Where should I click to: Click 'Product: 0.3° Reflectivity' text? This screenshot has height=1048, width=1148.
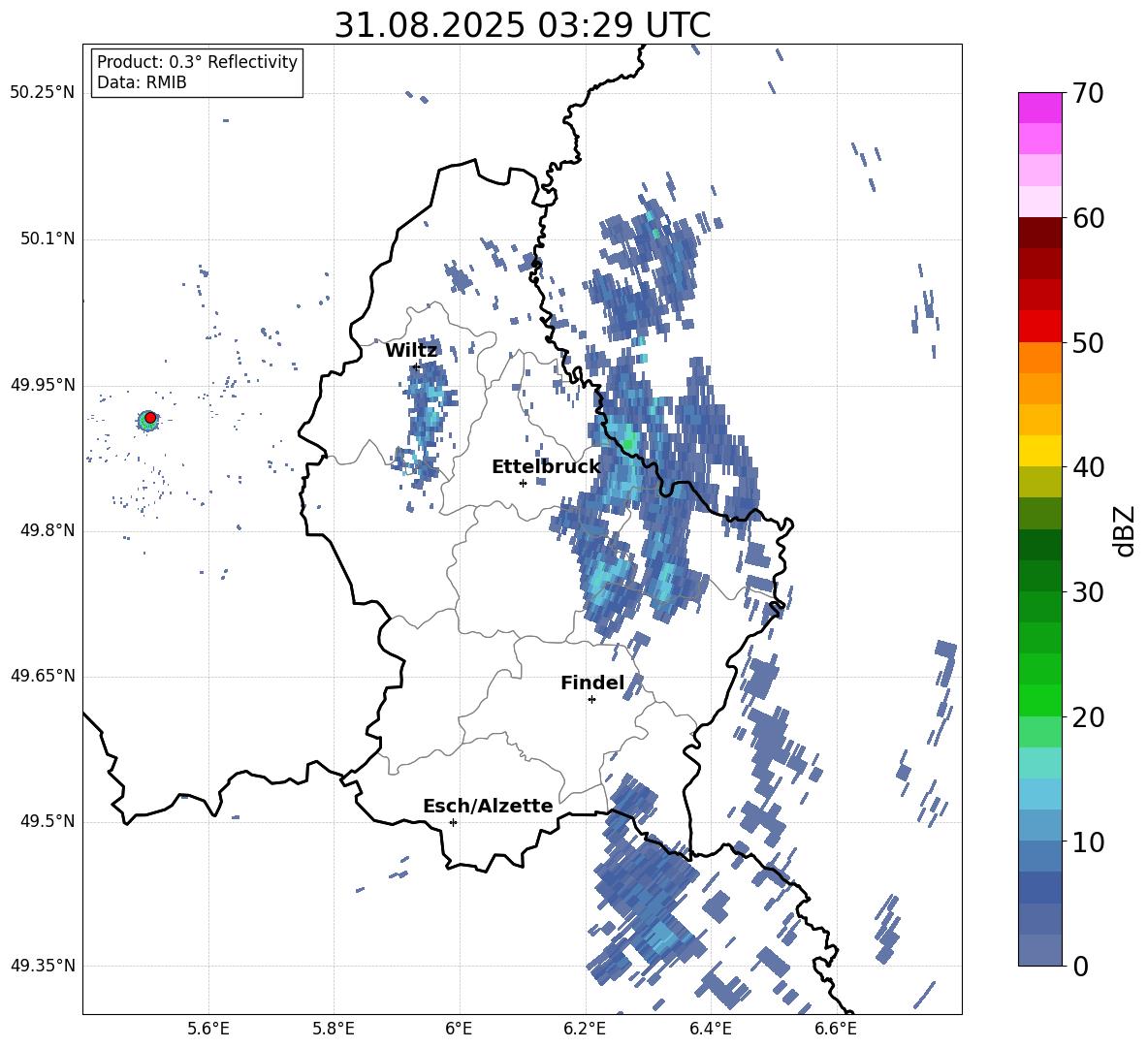(197, 62)
